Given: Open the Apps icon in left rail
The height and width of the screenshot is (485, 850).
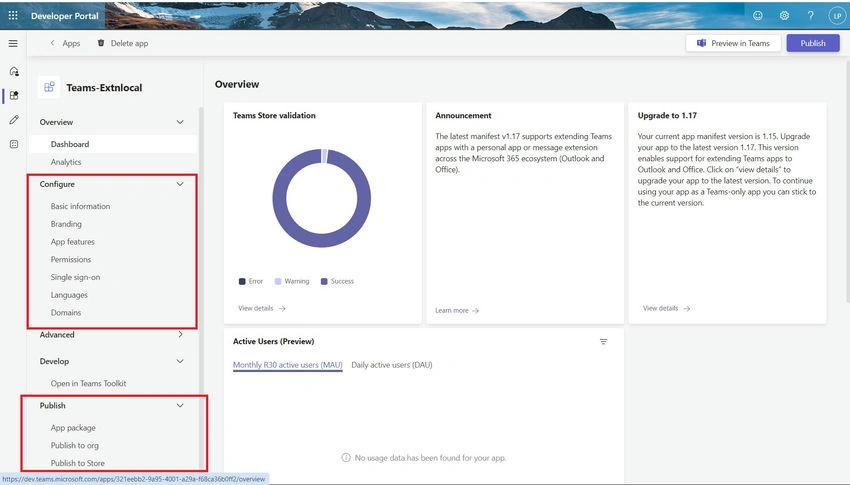Looking at the screenshot, I should (x=14, y=95).
